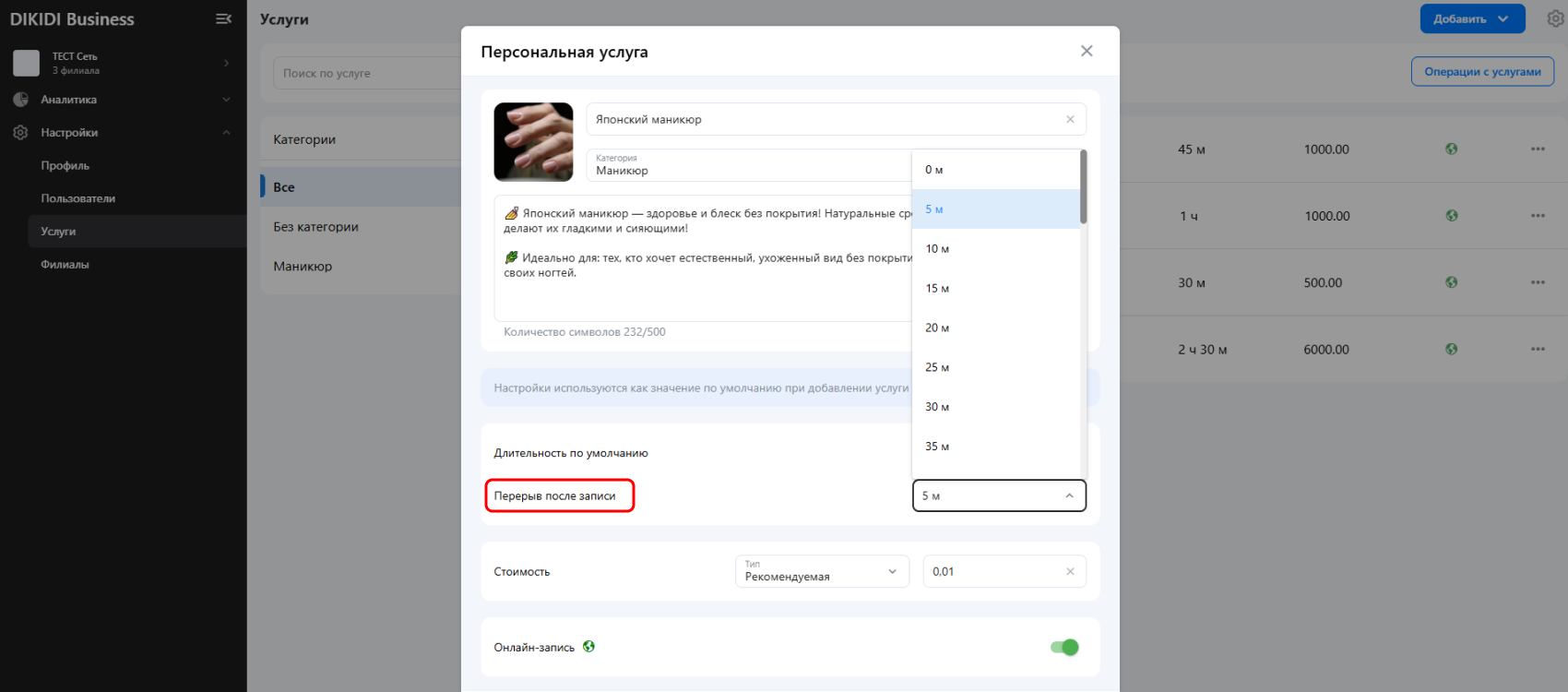Collapse sidebar with hamburger menu icon

click(x=223, y=18)
